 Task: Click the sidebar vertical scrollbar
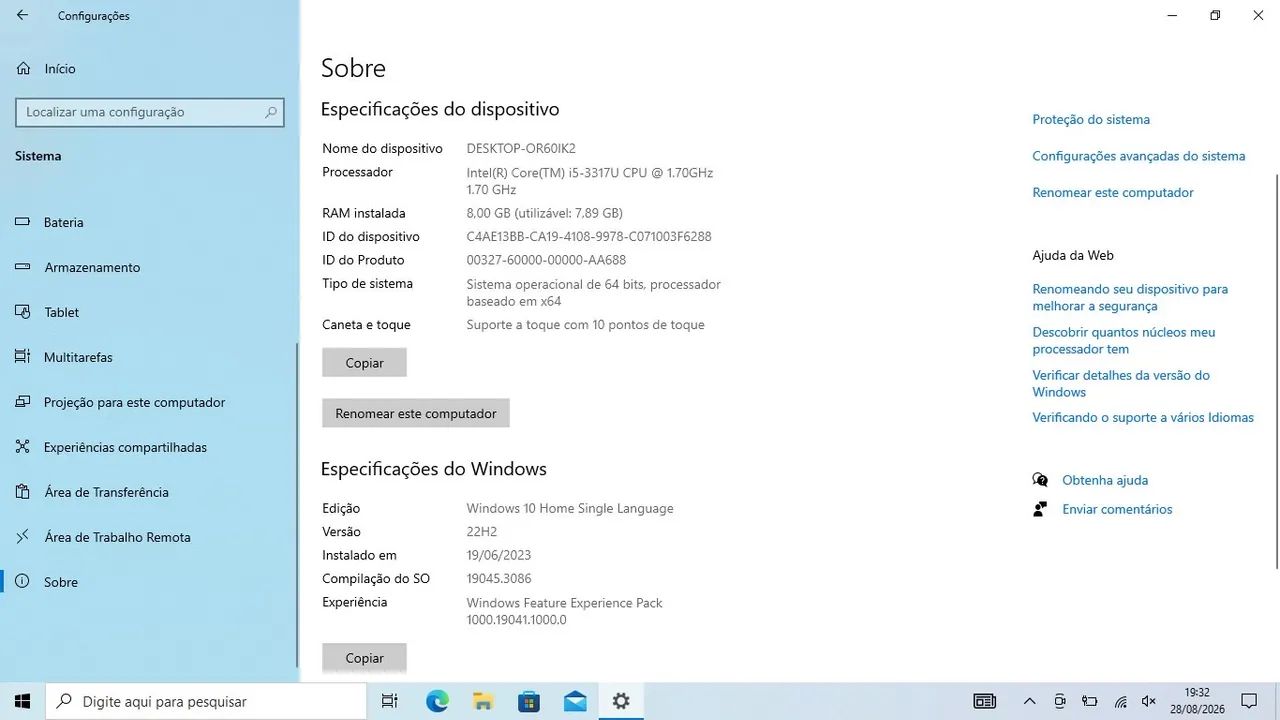click(296, 506)
